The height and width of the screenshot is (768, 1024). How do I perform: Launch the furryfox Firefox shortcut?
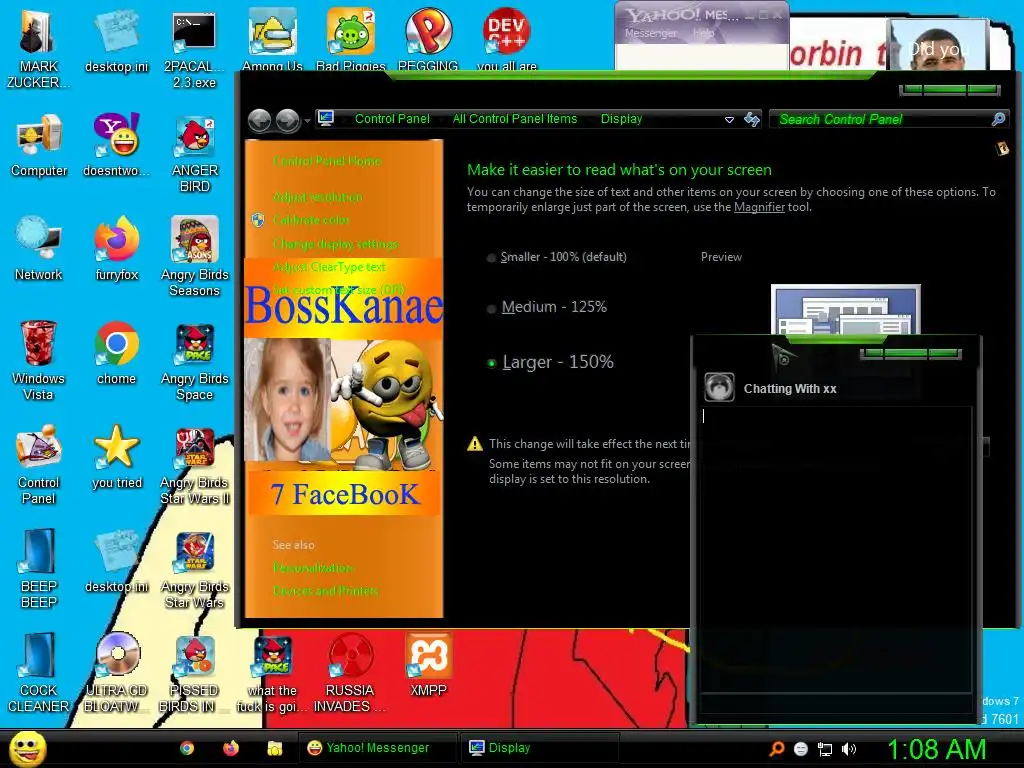tap(116, 249)
